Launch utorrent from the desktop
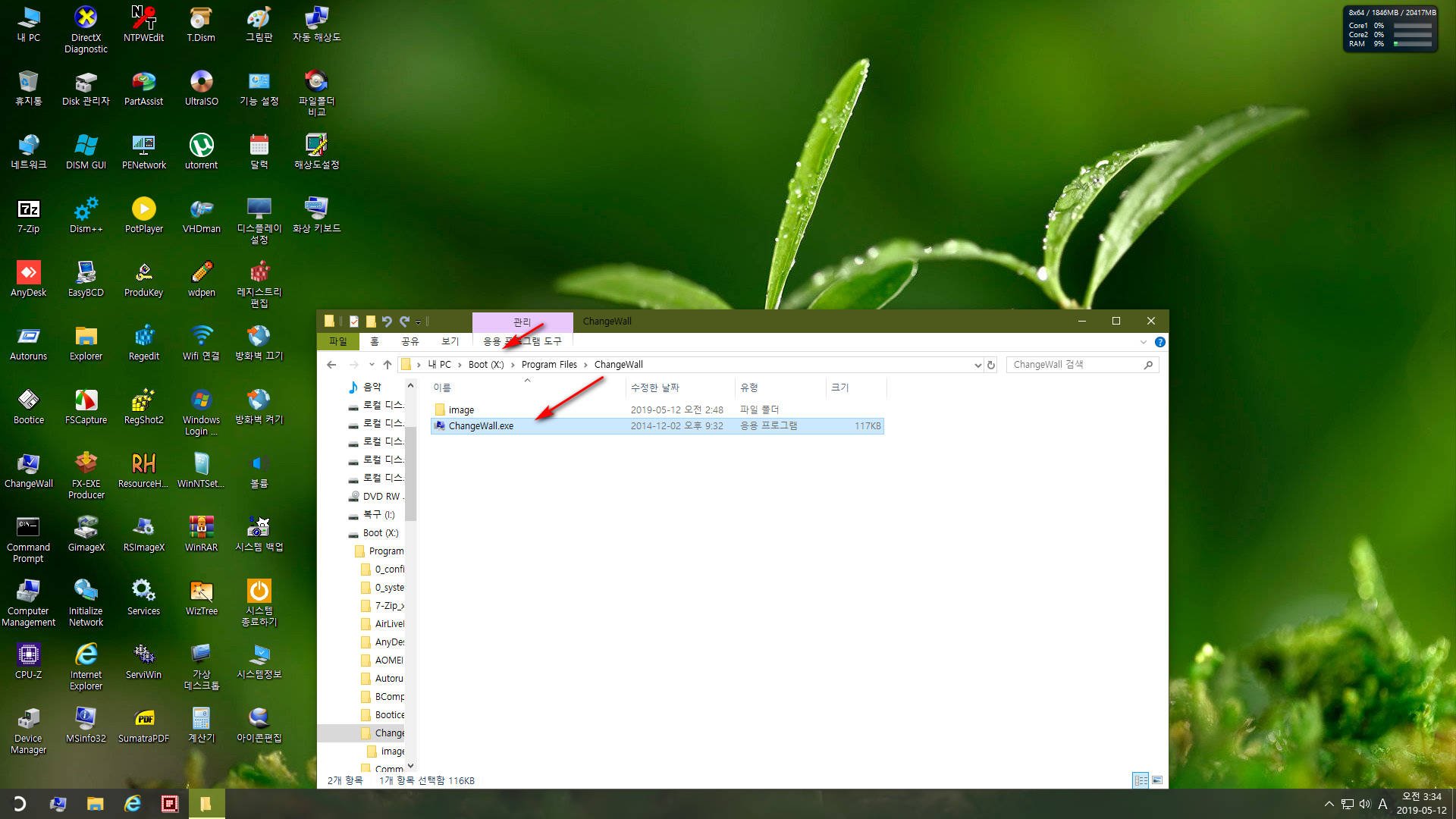This screenshot has height=819, width=1456. tap(201, 152)
